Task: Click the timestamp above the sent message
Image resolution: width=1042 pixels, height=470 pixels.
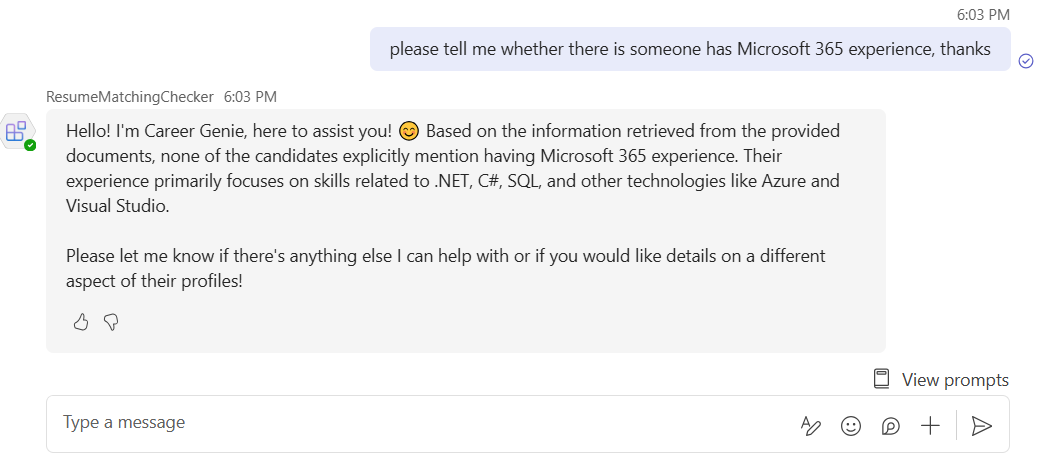Action: [983, 14]
